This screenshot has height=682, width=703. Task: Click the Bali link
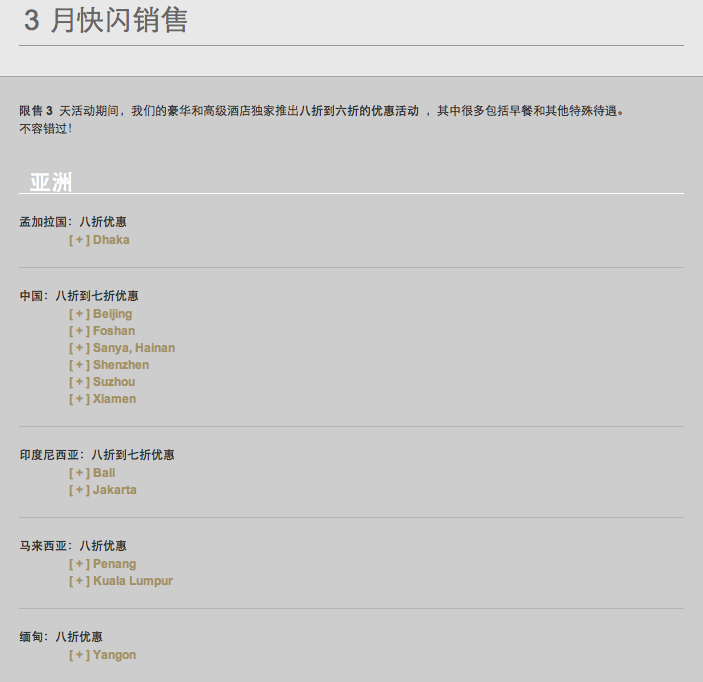click(x=104, y=473)
